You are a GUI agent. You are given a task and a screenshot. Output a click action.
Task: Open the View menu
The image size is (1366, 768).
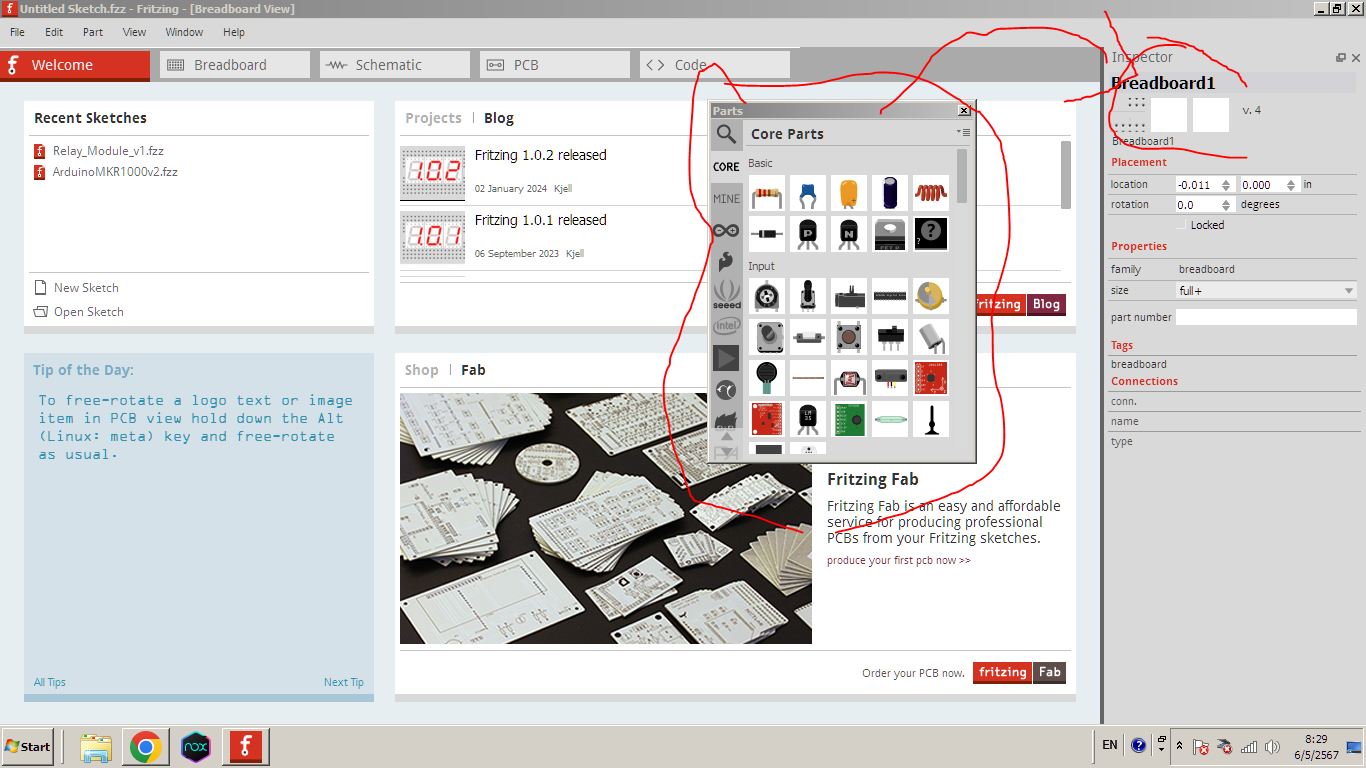134,32
